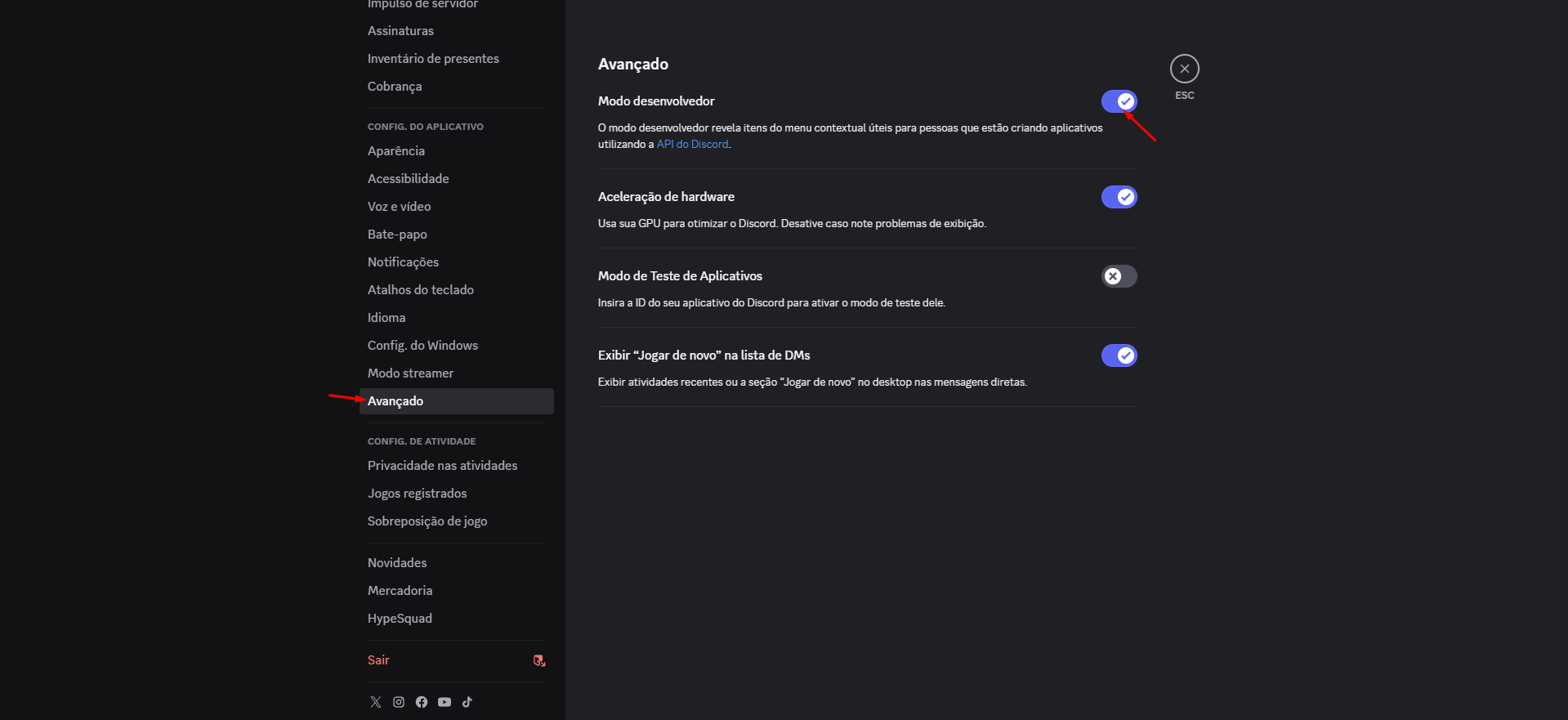Open Discord's TikTok social link
The width and height of the screenshot is (1568, 720).
click(x=467, y=702)
